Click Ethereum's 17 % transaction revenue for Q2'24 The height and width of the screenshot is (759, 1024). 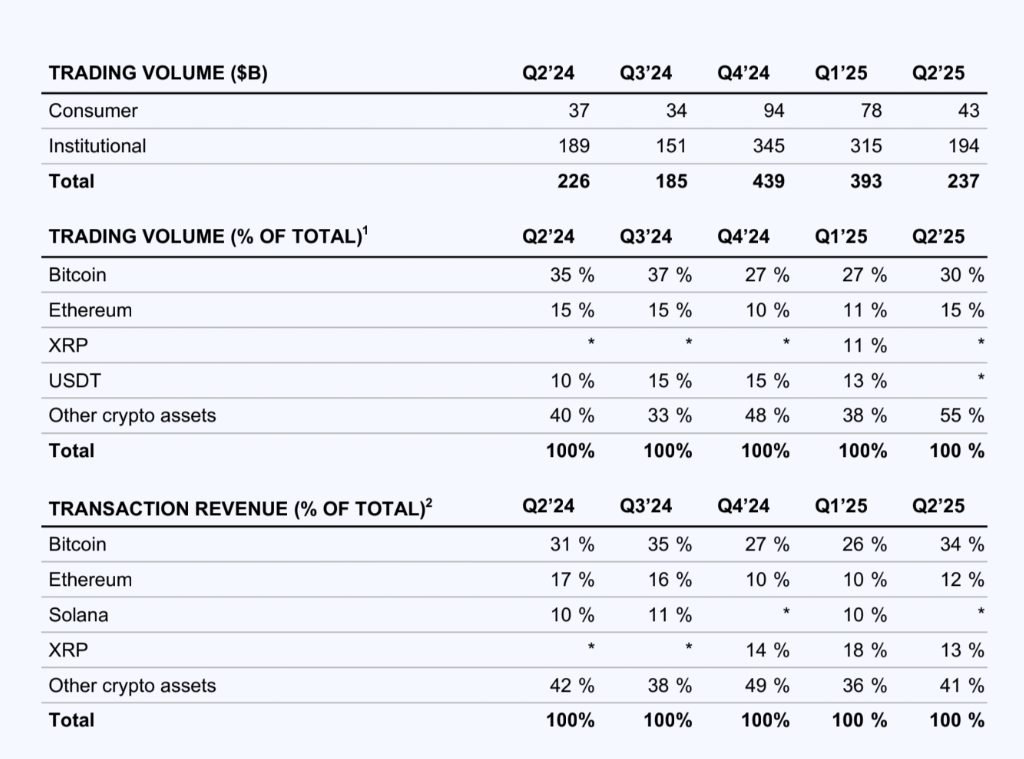(572, 580)
